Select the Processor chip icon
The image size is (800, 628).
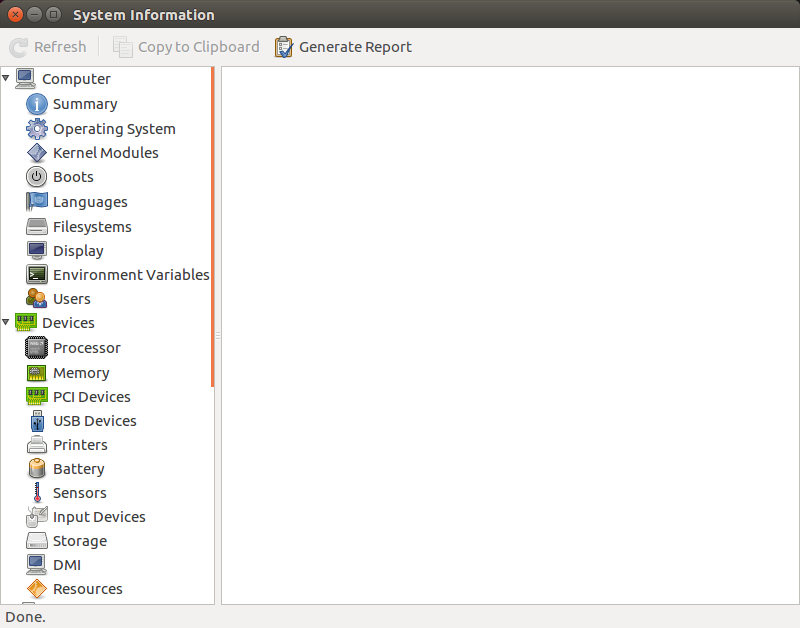coord(37,348)
